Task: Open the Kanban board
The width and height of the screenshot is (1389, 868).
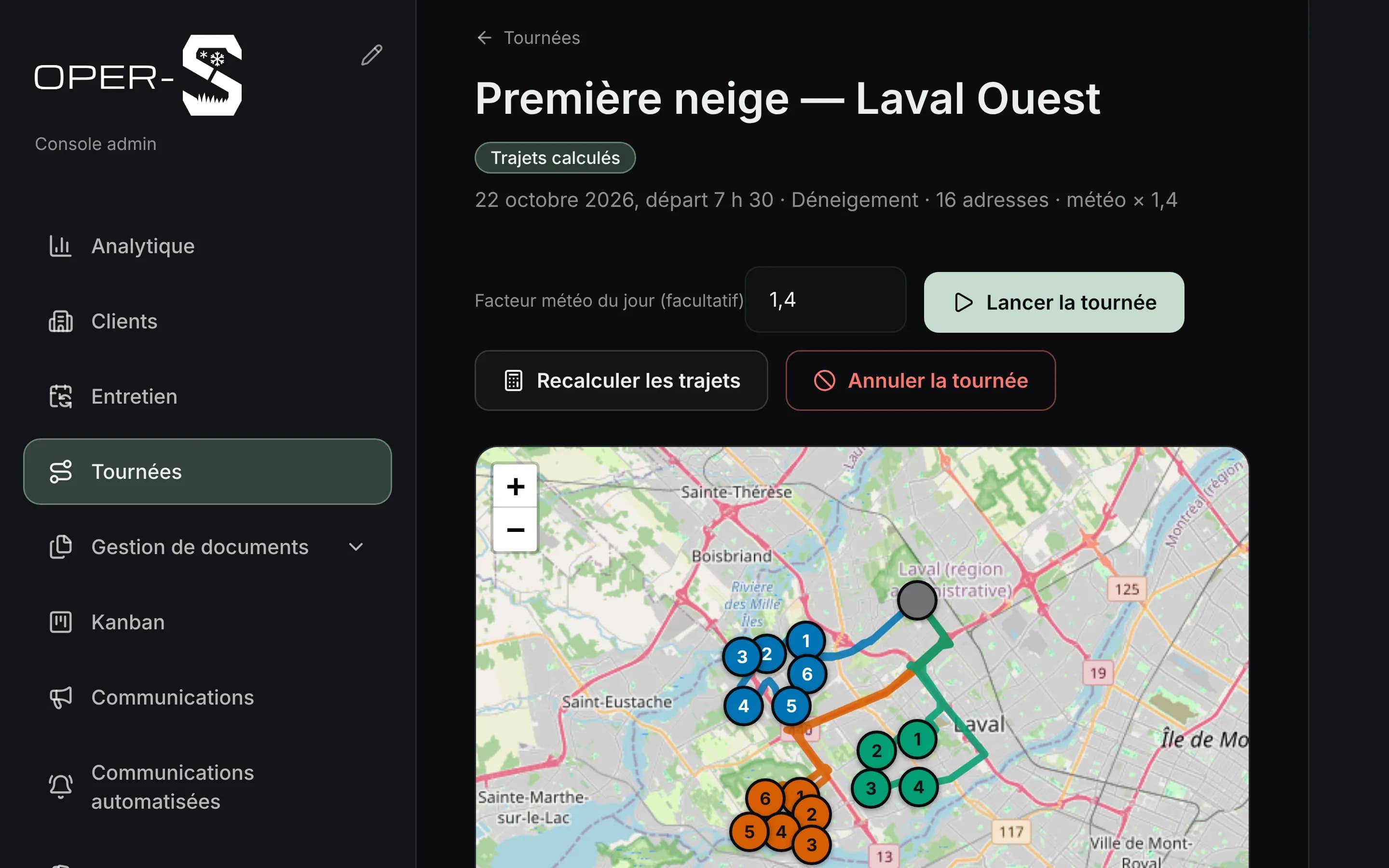Action: [x=207, y=622]
